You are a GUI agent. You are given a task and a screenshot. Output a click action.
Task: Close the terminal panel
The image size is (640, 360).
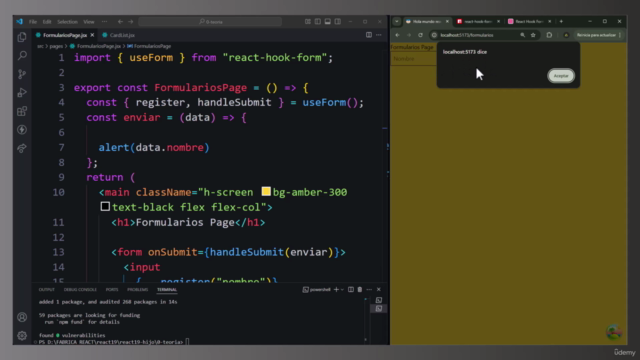[x=379, y=289]
